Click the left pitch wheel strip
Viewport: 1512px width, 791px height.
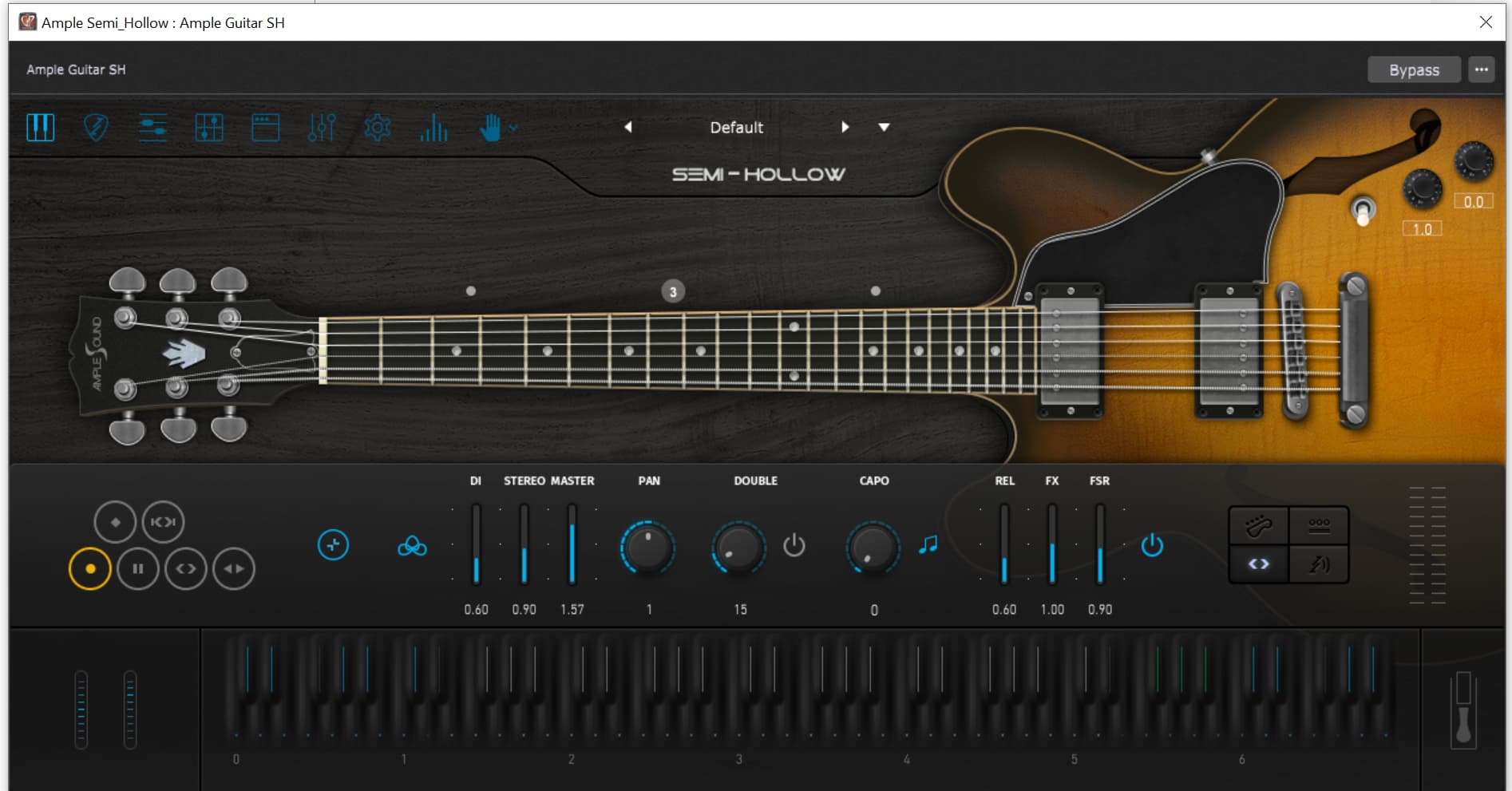[x=81, y=710]
